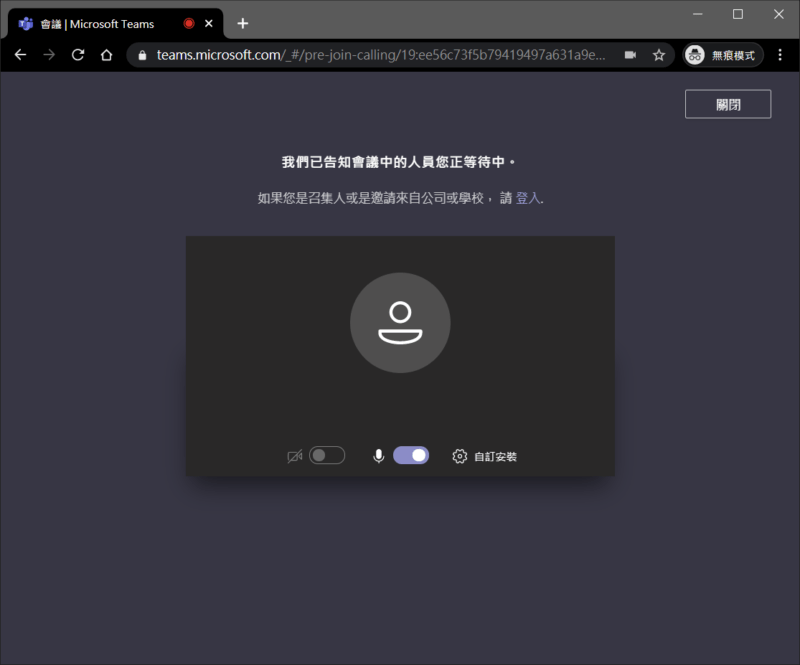Click the browser home icon
The image size is (800, 665).
(107, 55)
